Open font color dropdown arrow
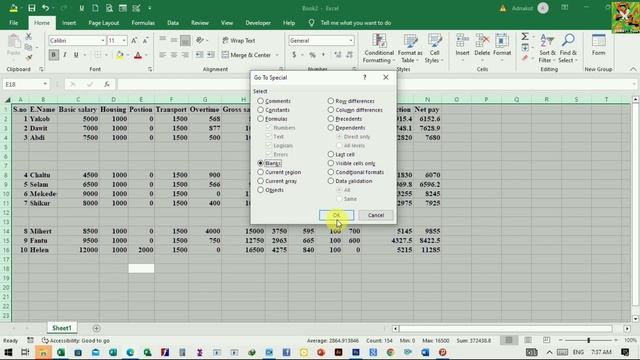This screenshot has width=640, height=360. [146, 55]
